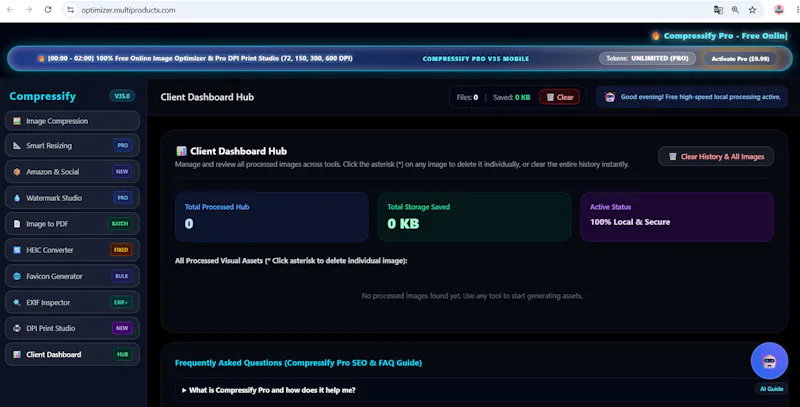
Task: Click the FIXED badge on HEIC Converter
Action: pyautogui.click(x=121, y=250)
